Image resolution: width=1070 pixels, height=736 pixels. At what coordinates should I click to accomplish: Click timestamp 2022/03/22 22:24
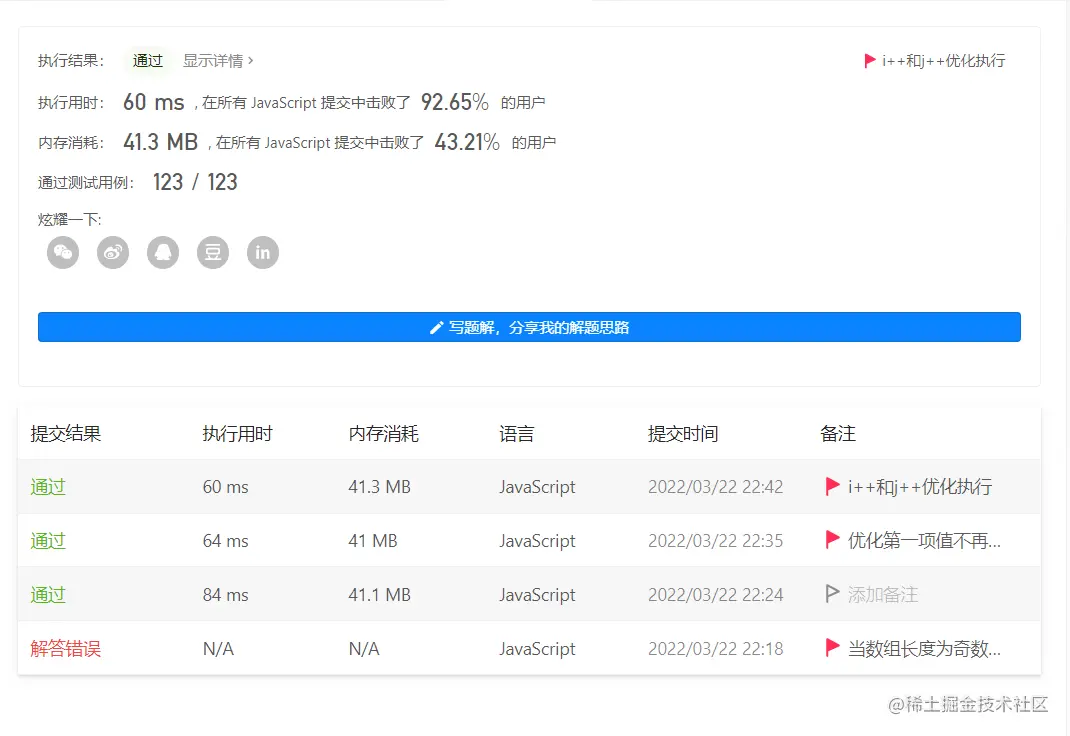715,595
